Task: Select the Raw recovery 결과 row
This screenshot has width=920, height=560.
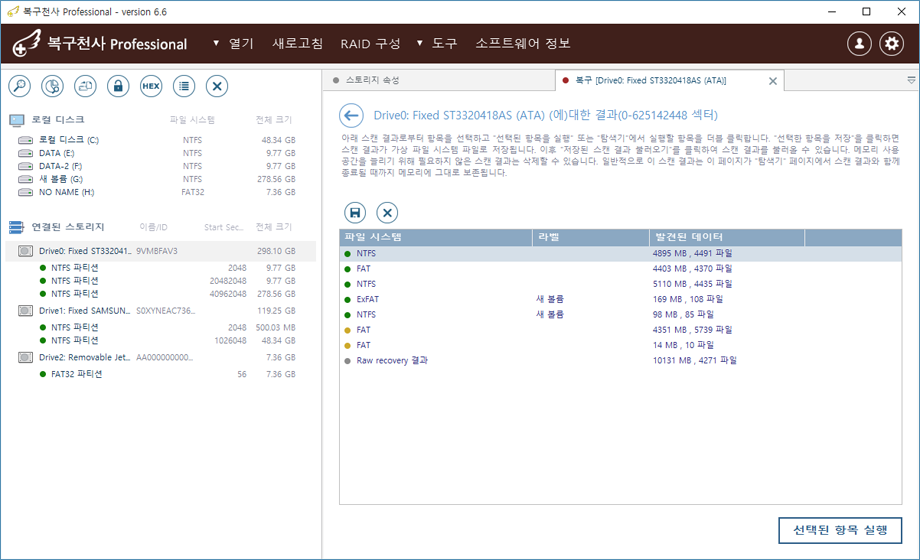Action: (x=620, y=360)
